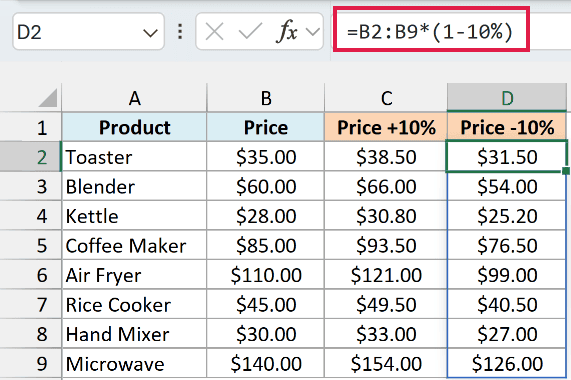Image resolution: width=571 pixels, height=380 pixels.
Task: Click the Price header cell
Action: pos(266,127)
